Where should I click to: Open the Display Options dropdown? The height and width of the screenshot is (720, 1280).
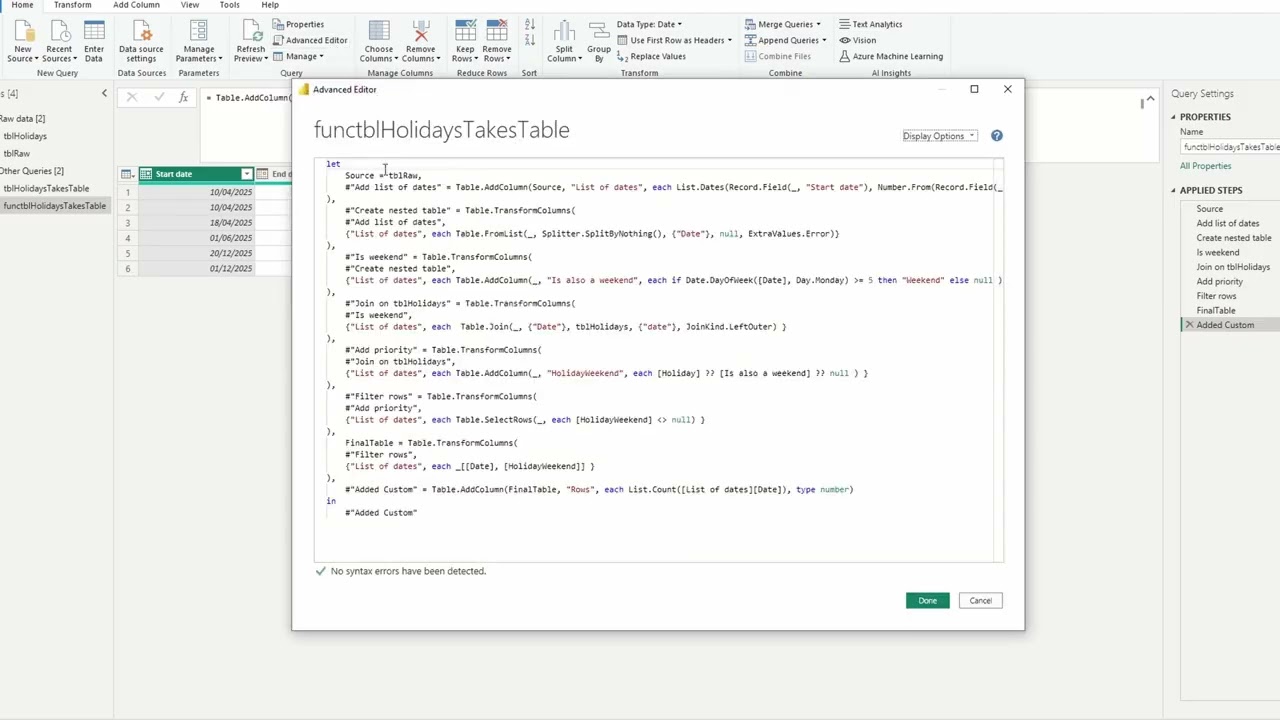(x=938, y=136)
